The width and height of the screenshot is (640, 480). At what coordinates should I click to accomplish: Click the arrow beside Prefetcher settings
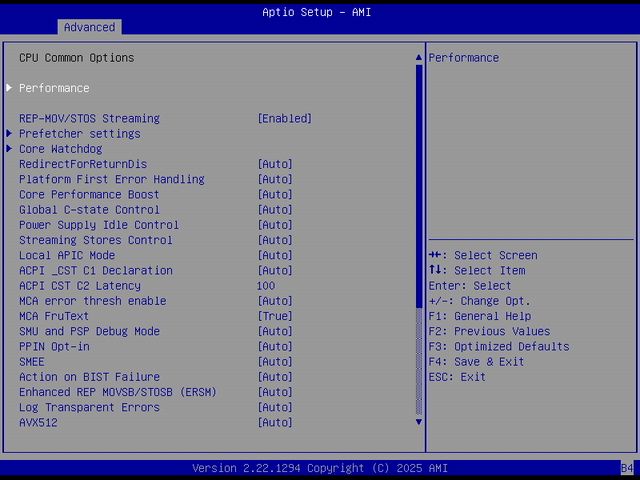tap(9, 133)
